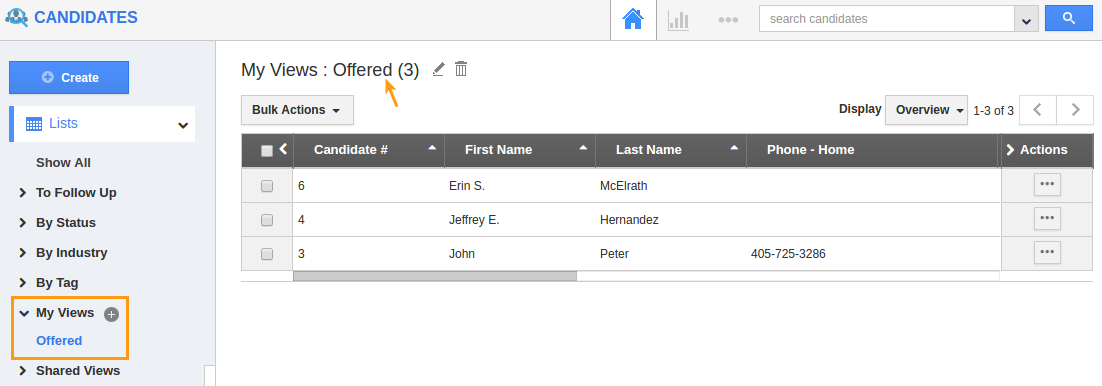
Task: Open the more options dots in header
Action: tap(728, 20)
